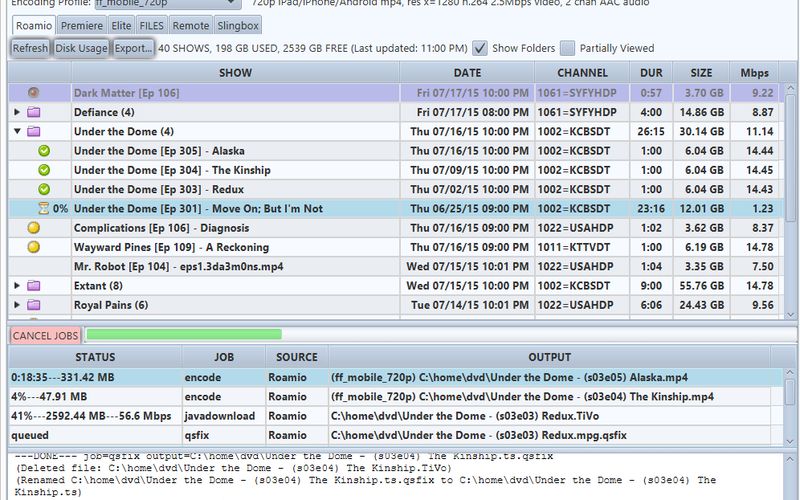Sort the table by the SHOW column header
Viewport: 800px width, 500px height.
[x=235, y=72]
